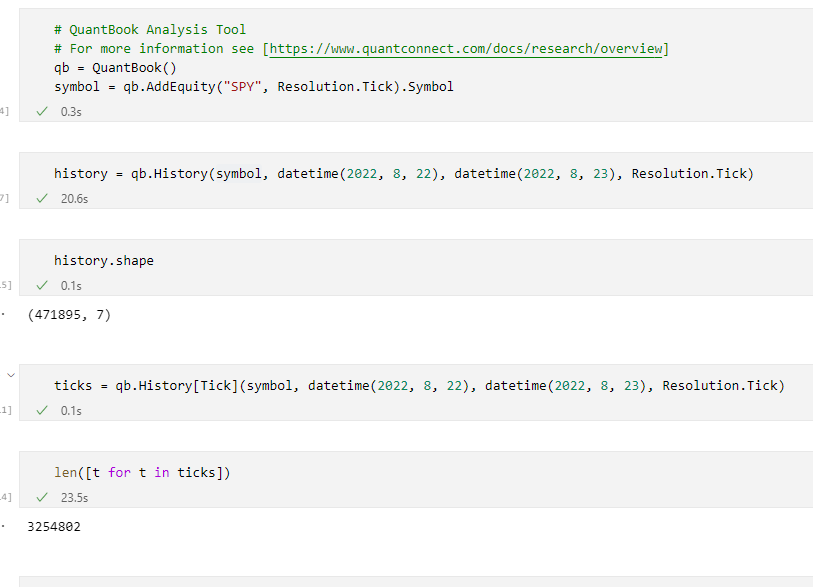Screen dimensions: 813x587
Task: Collapse the ticks History[Tick] cell chevron
Action: [11, 375]
